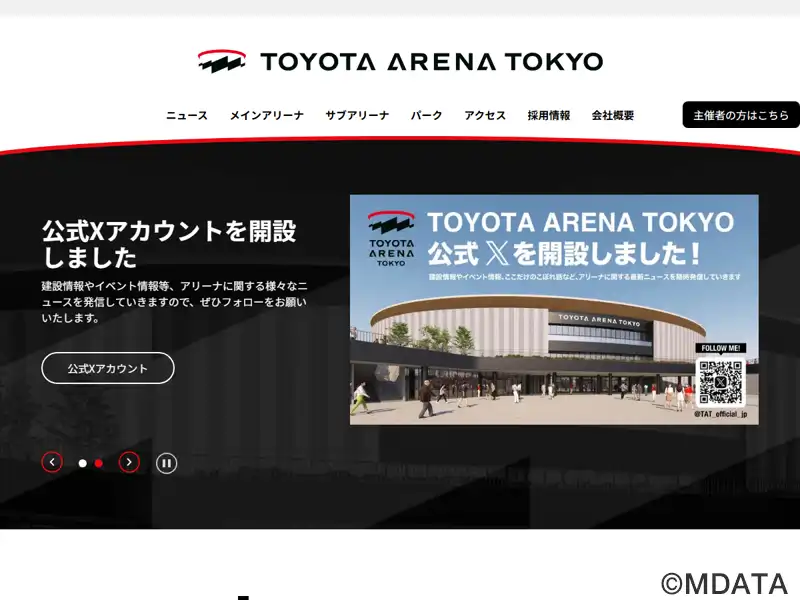This screenshot has width=800, height=600.
Task: Click the Toyota Arena Tokyo logo emblem
Action: click(x=222, y=61)
